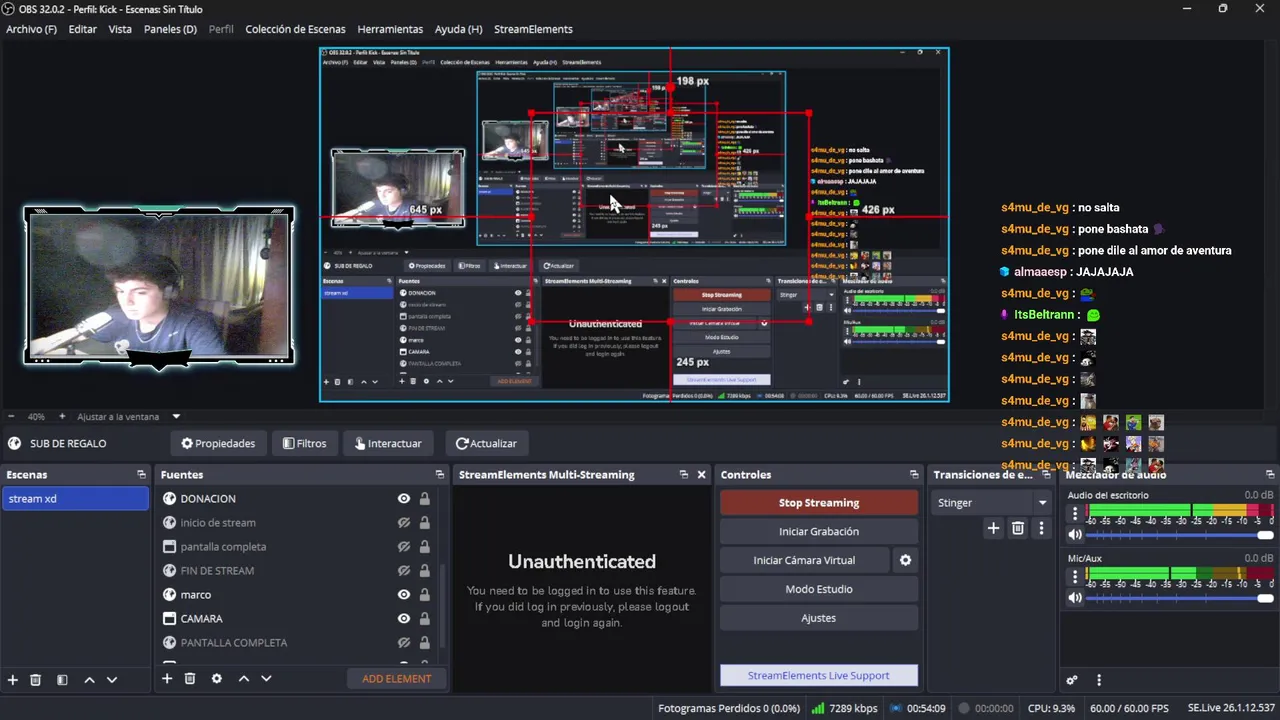Screen dimensions: 1280x720
Task: Open the Herramientas menu
Action: click(x=390, y=29)
